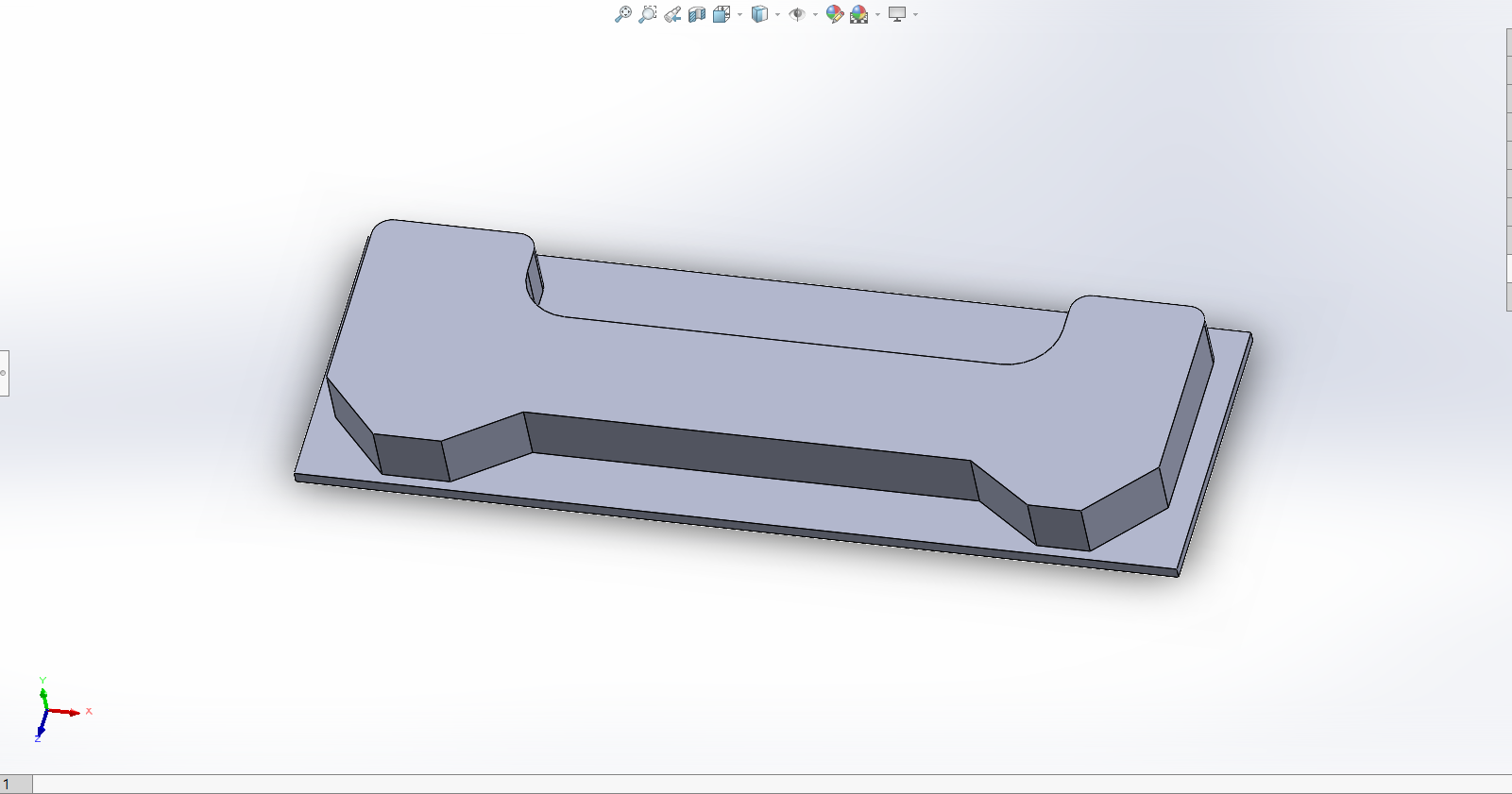Image resolution: width=1512 pixels, height=794 pixels.
Task: Click the tab labeled 1 at bottom-left
Action: pyautogui.click(x=15, y=785)
